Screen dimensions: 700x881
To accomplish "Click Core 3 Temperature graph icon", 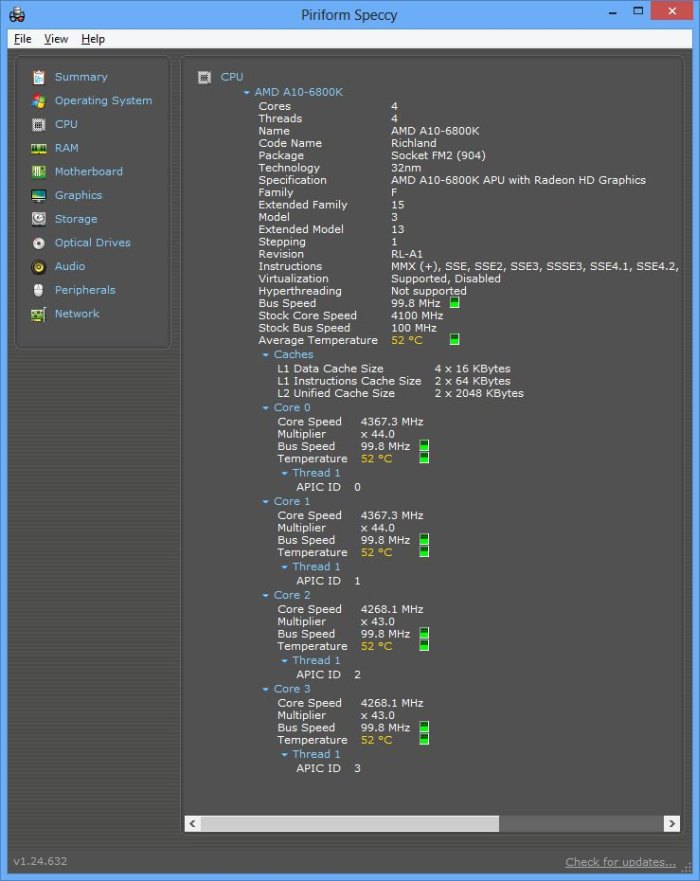I will click(424, 739).
